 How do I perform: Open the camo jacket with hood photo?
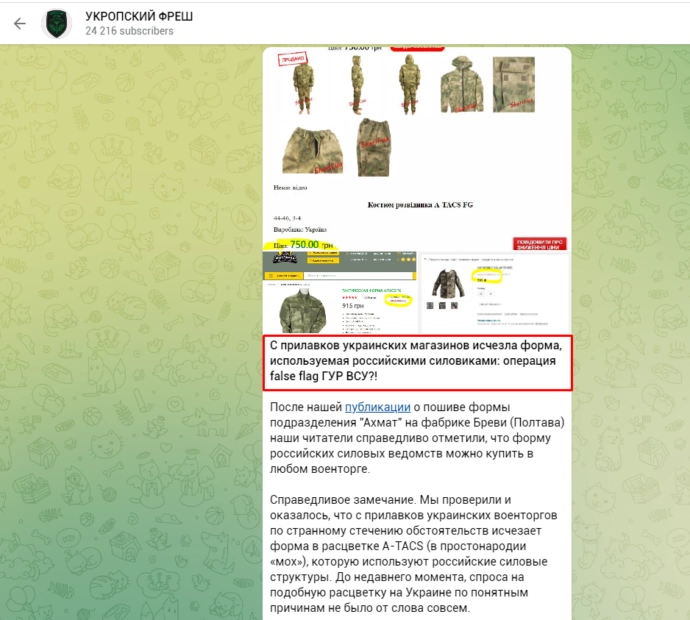coord(462,84)
